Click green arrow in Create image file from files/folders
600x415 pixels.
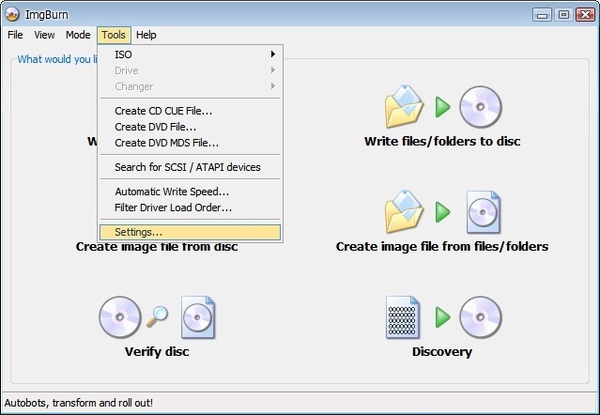pyautogui.click(x=443, y=212)
